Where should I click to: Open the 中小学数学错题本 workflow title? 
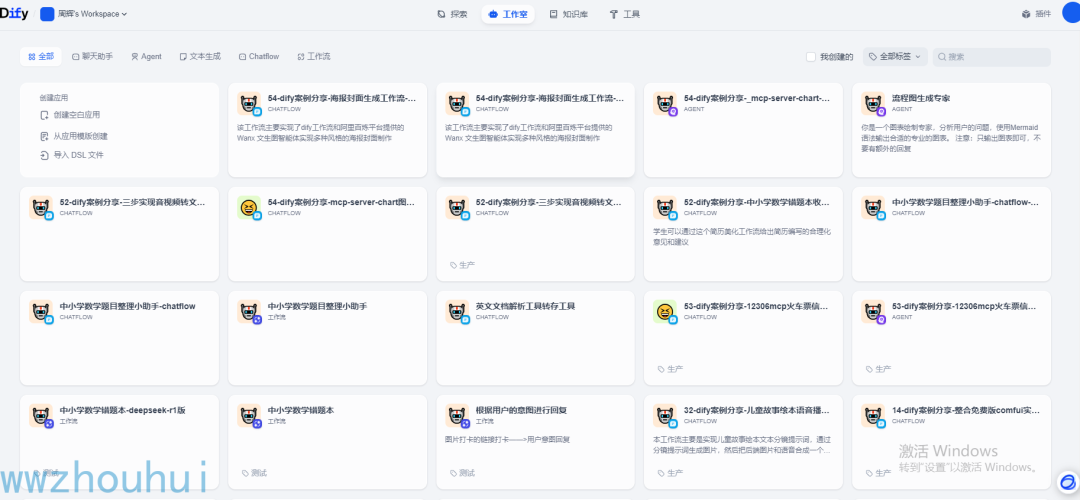pyautogui.click(x=300, y=410)
